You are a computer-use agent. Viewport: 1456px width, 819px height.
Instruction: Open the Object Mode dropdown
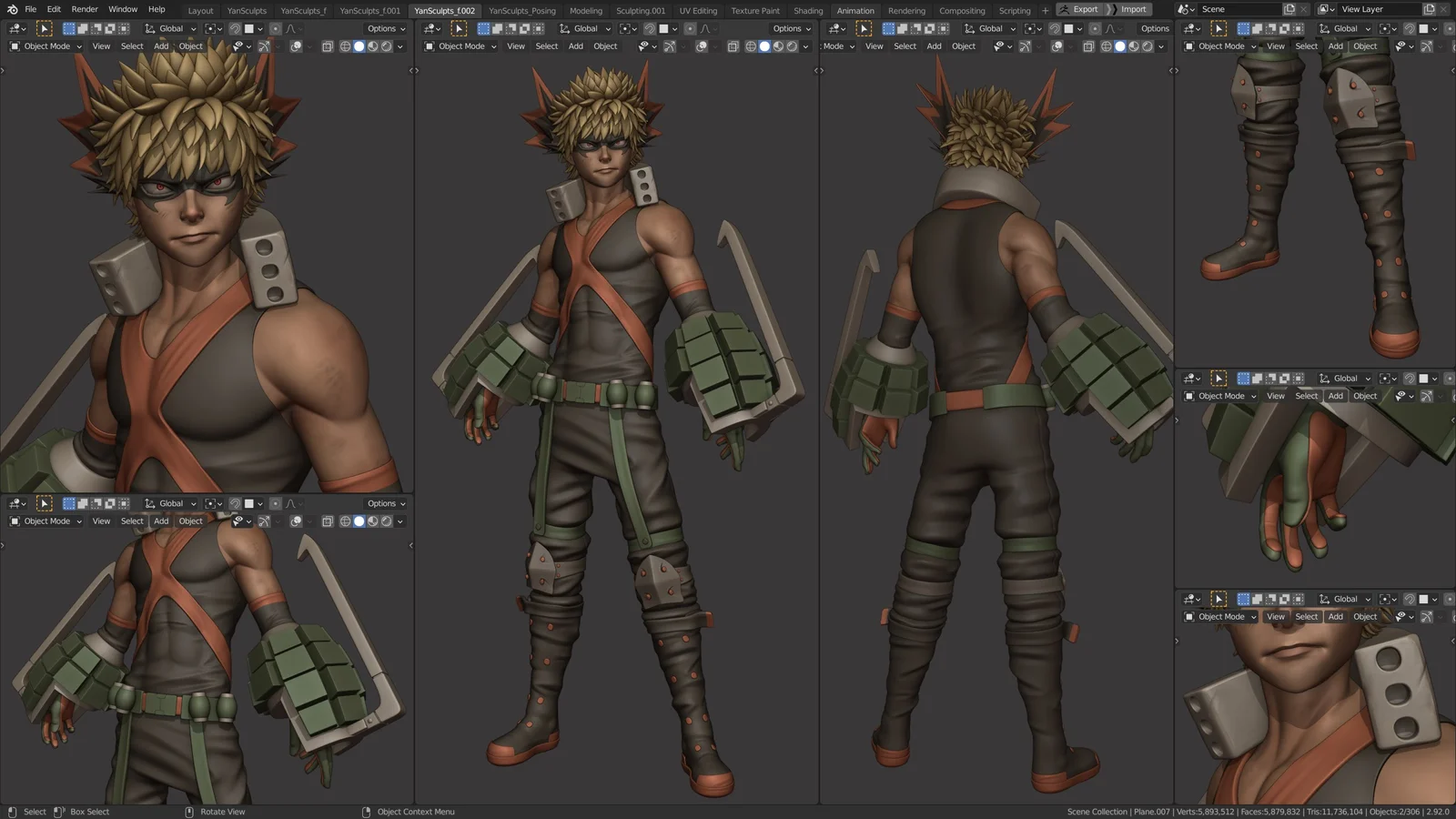tap(460, 46)
